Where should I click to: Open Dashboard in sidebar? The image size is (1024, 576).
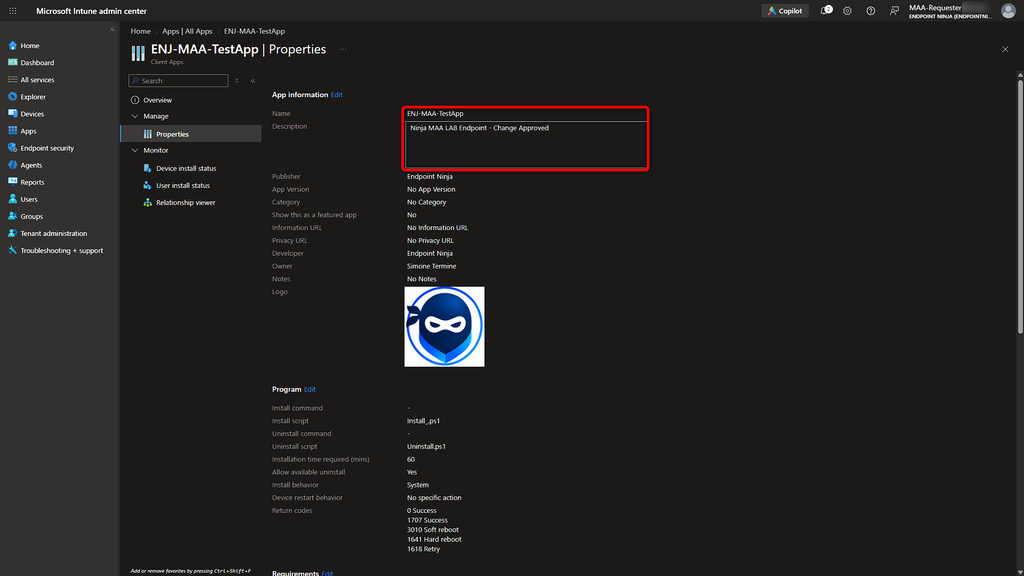pyautogui.click(x=37, y=63)
